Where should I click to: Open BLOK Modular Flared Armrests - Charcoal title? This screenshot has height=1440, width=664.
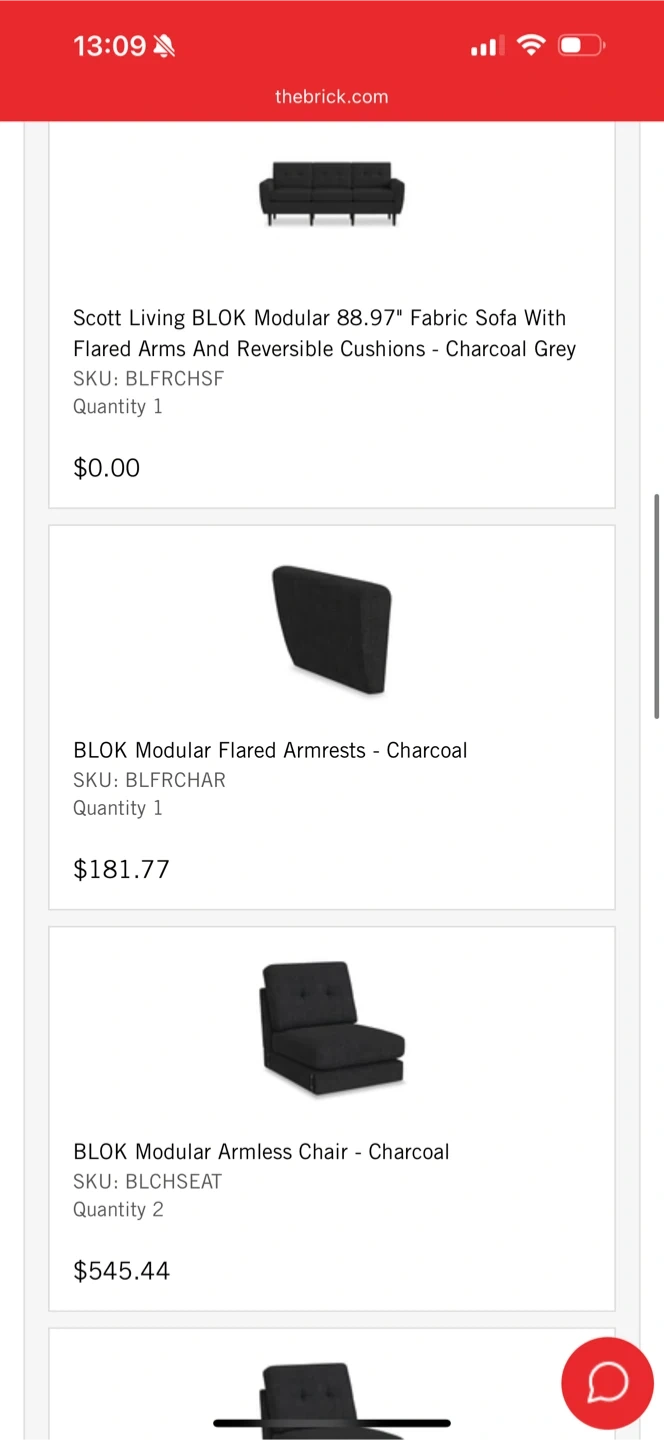point(270,750)
